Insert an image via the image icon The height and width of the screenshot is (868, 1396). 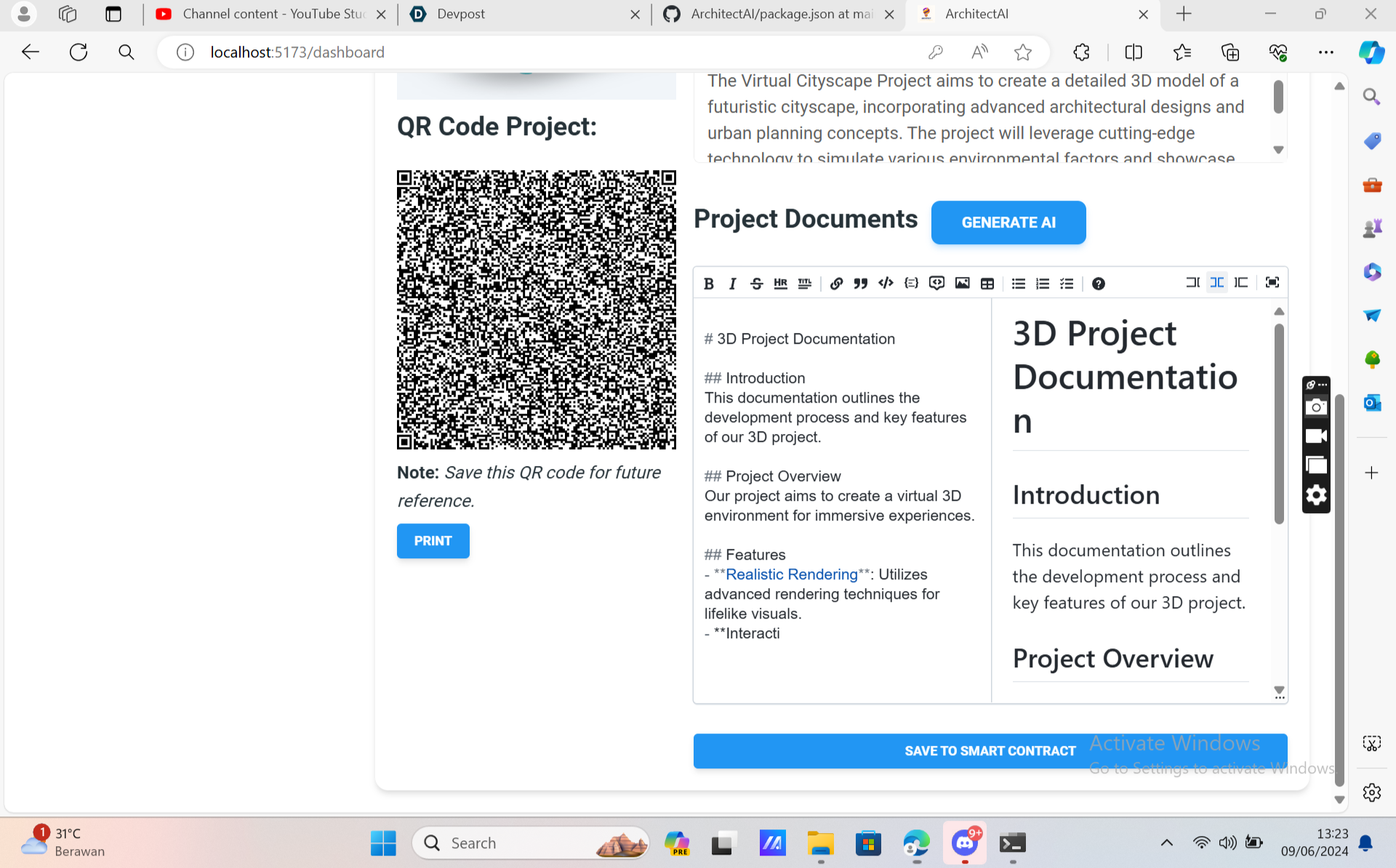point(962,284)
